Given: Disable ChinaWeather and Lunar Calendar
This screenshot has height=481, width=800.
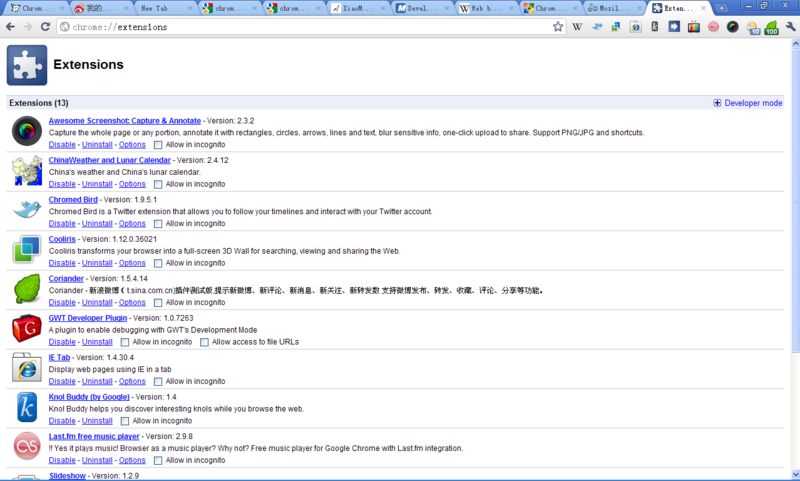Looking at the screenshot, I should [62, 184].
